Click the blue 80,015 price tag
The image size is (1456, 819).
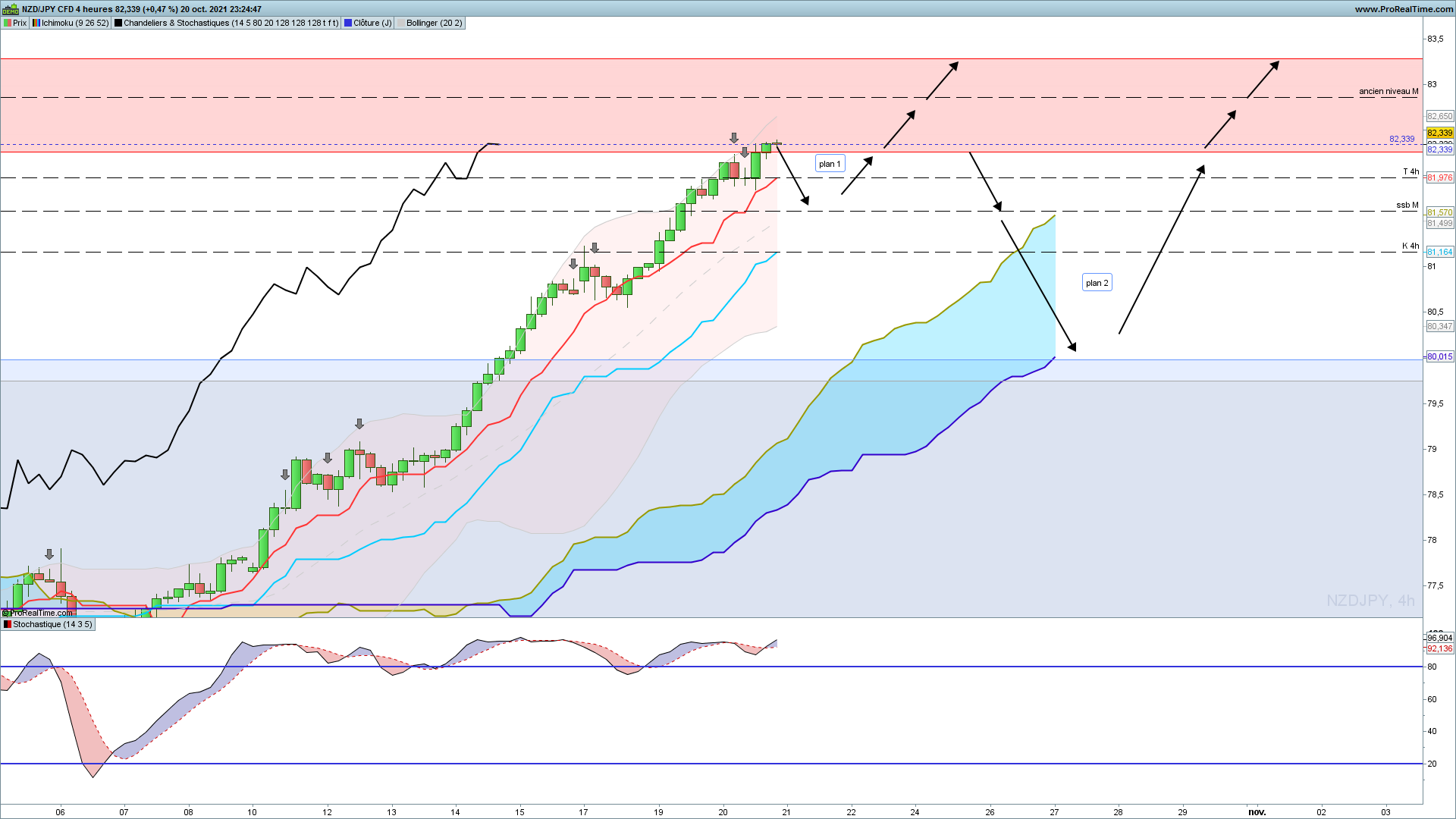(x=1440, y=356)
